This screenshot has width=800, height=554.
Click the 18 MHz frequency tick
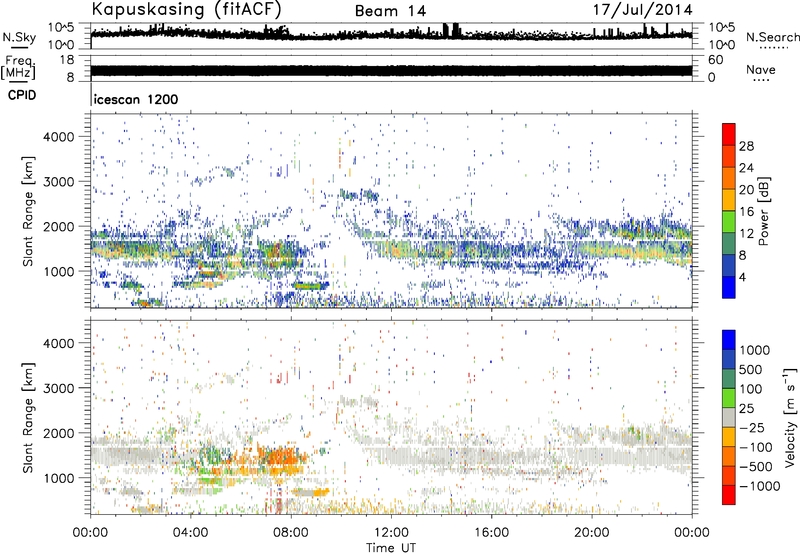point(67,60)
